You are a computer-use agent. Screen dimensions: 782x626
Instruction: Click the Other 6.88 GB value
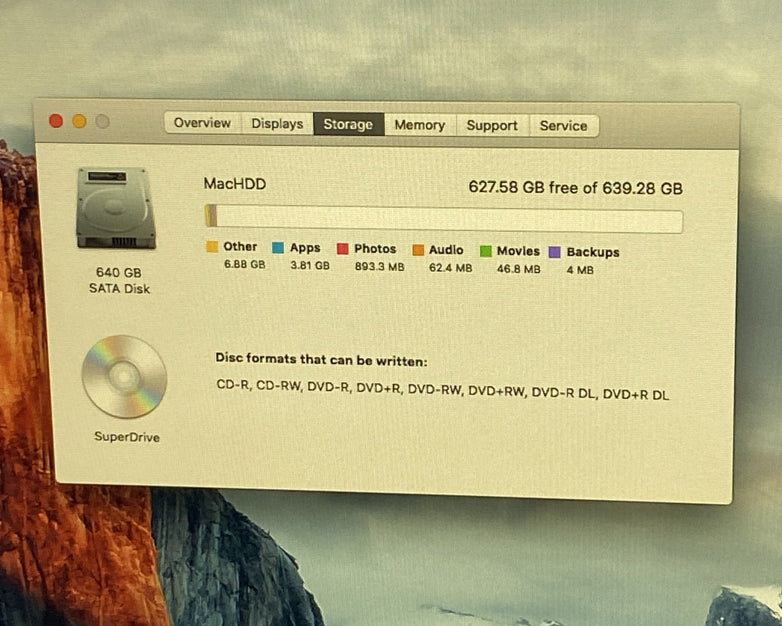(244, 264)
